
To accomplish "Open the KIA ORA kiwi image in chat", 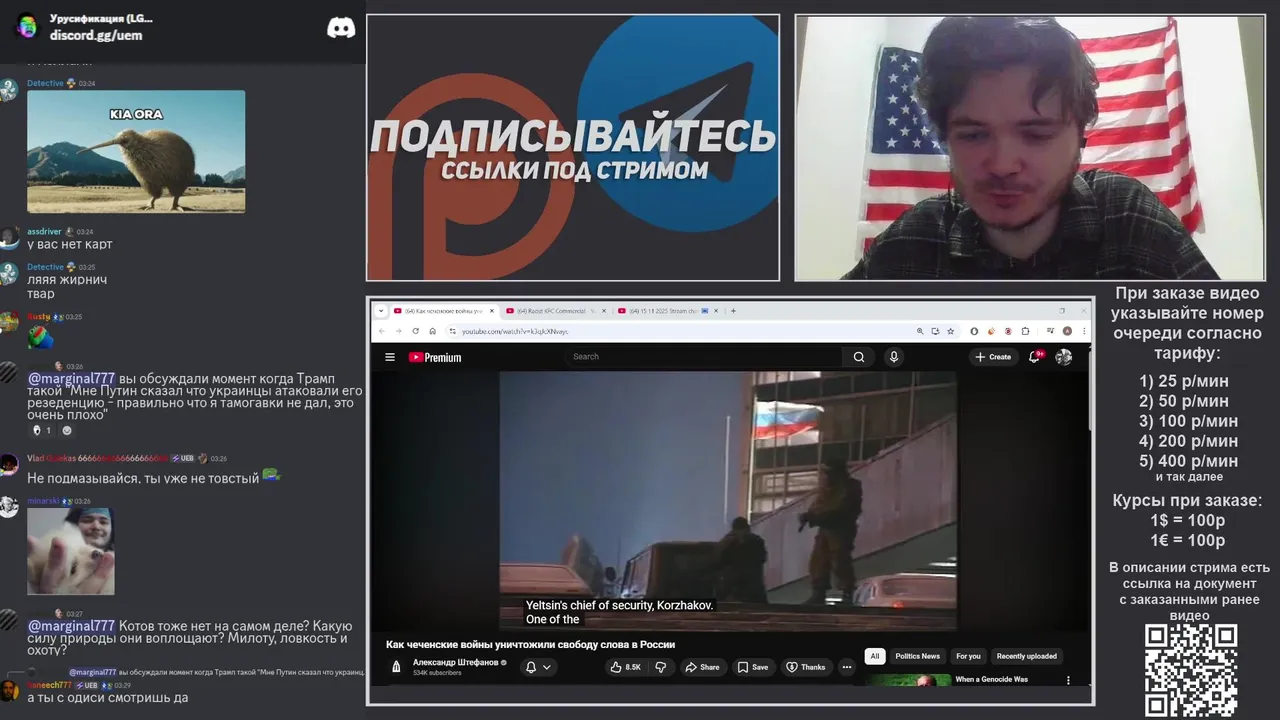I will 136,151.
